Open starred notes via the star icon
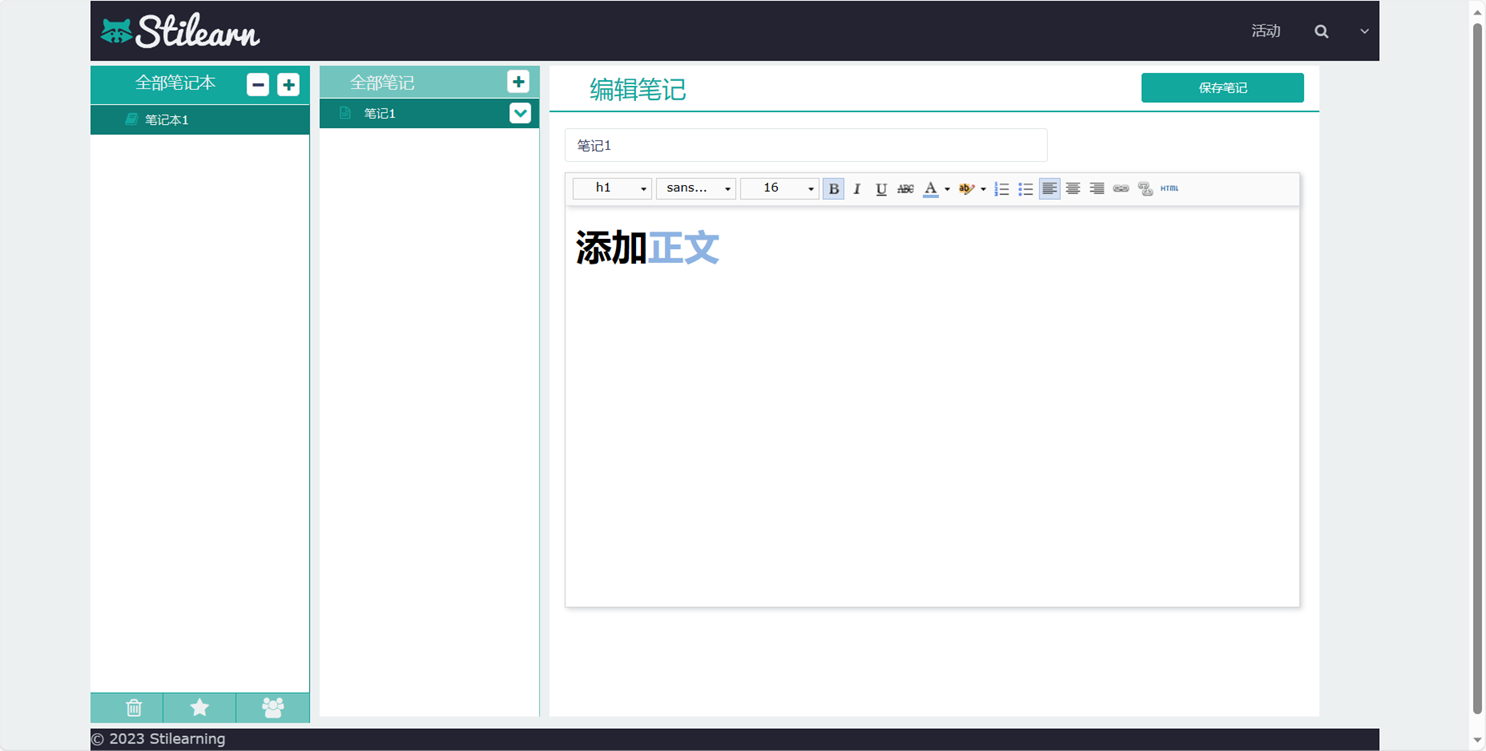The image size is (1486, 751). 199,708
